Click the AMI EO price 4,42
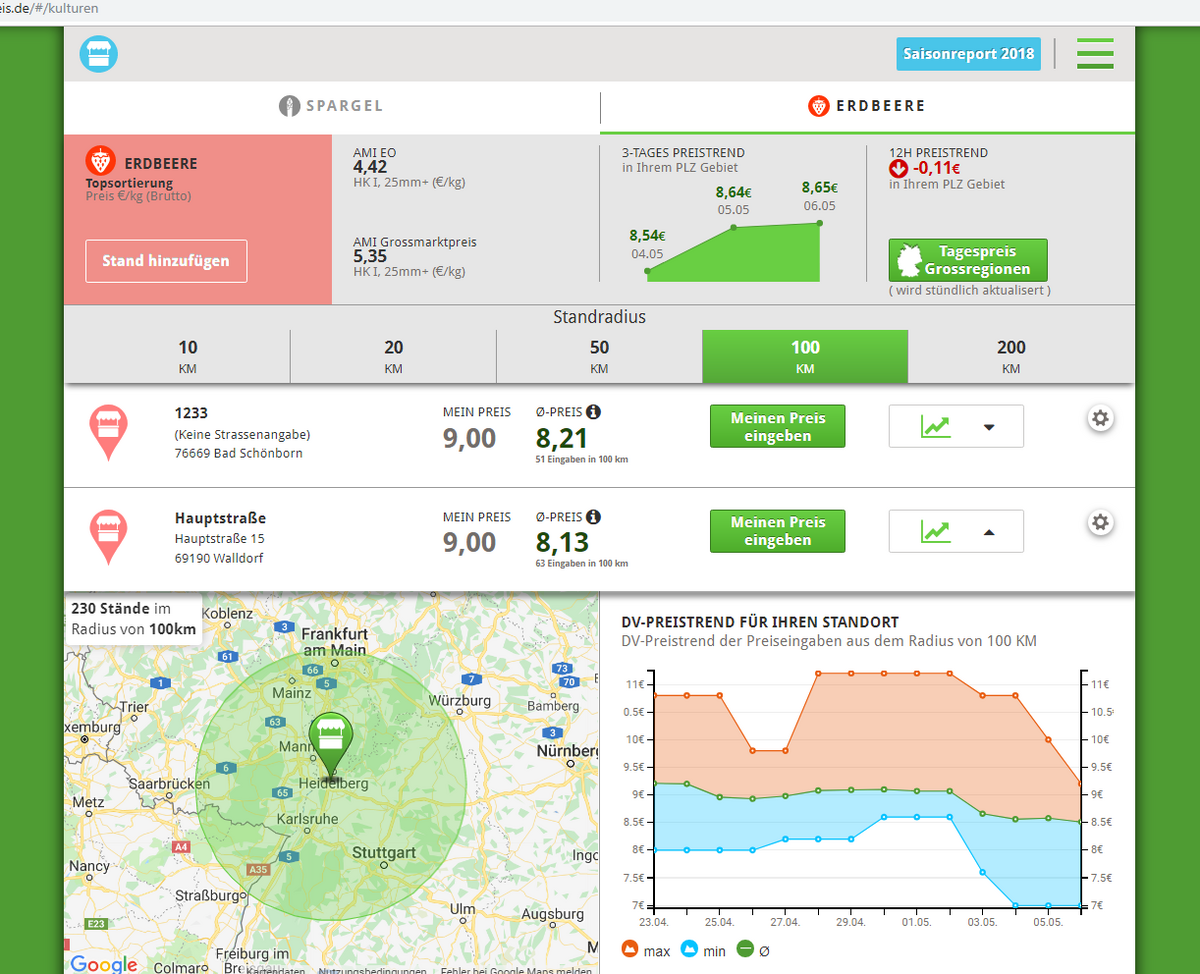Screen dimensions: 1200x974 (370, 167)
